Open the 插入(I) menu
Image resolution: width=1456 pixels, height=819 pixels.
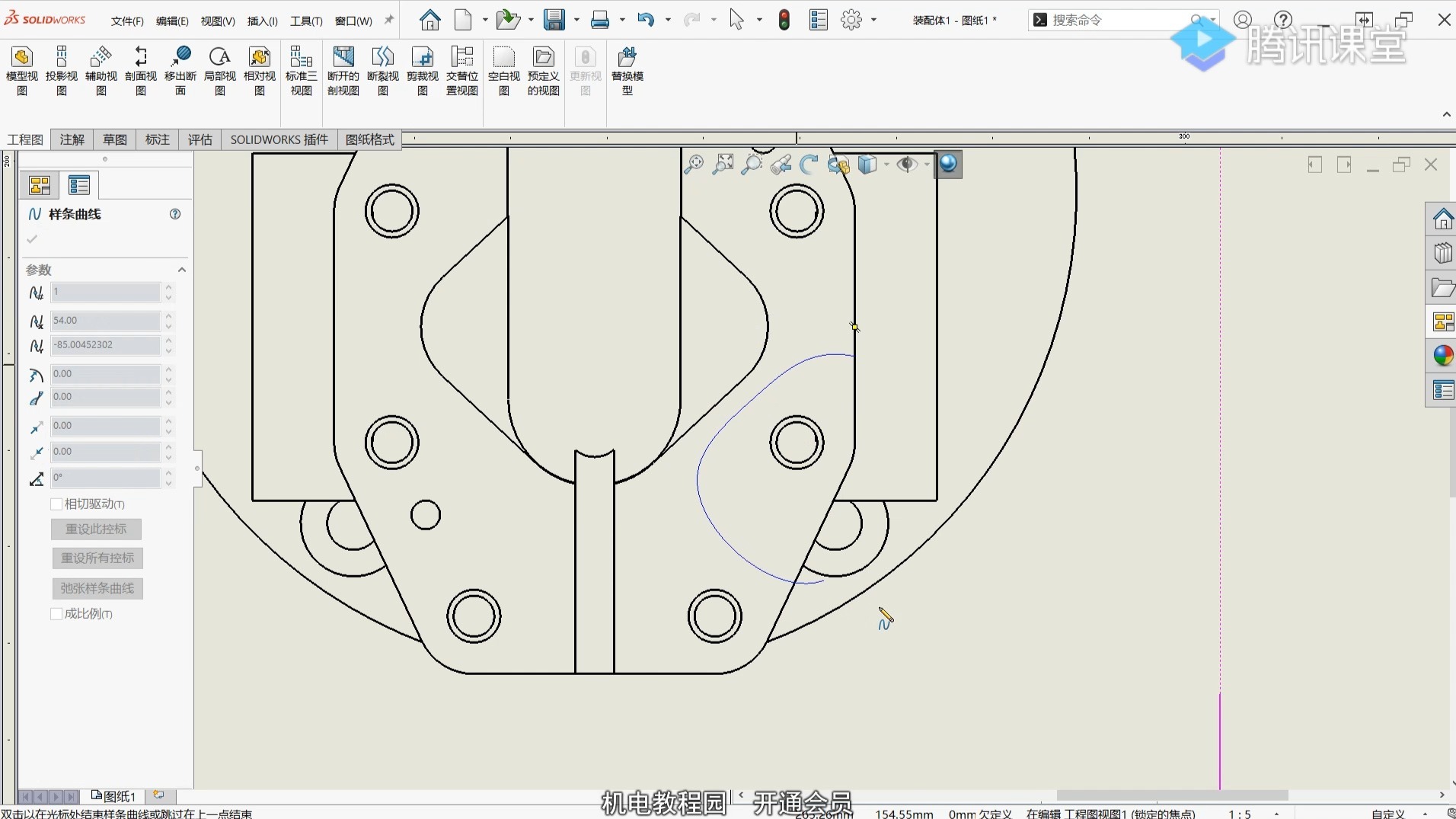pos(262,21)
